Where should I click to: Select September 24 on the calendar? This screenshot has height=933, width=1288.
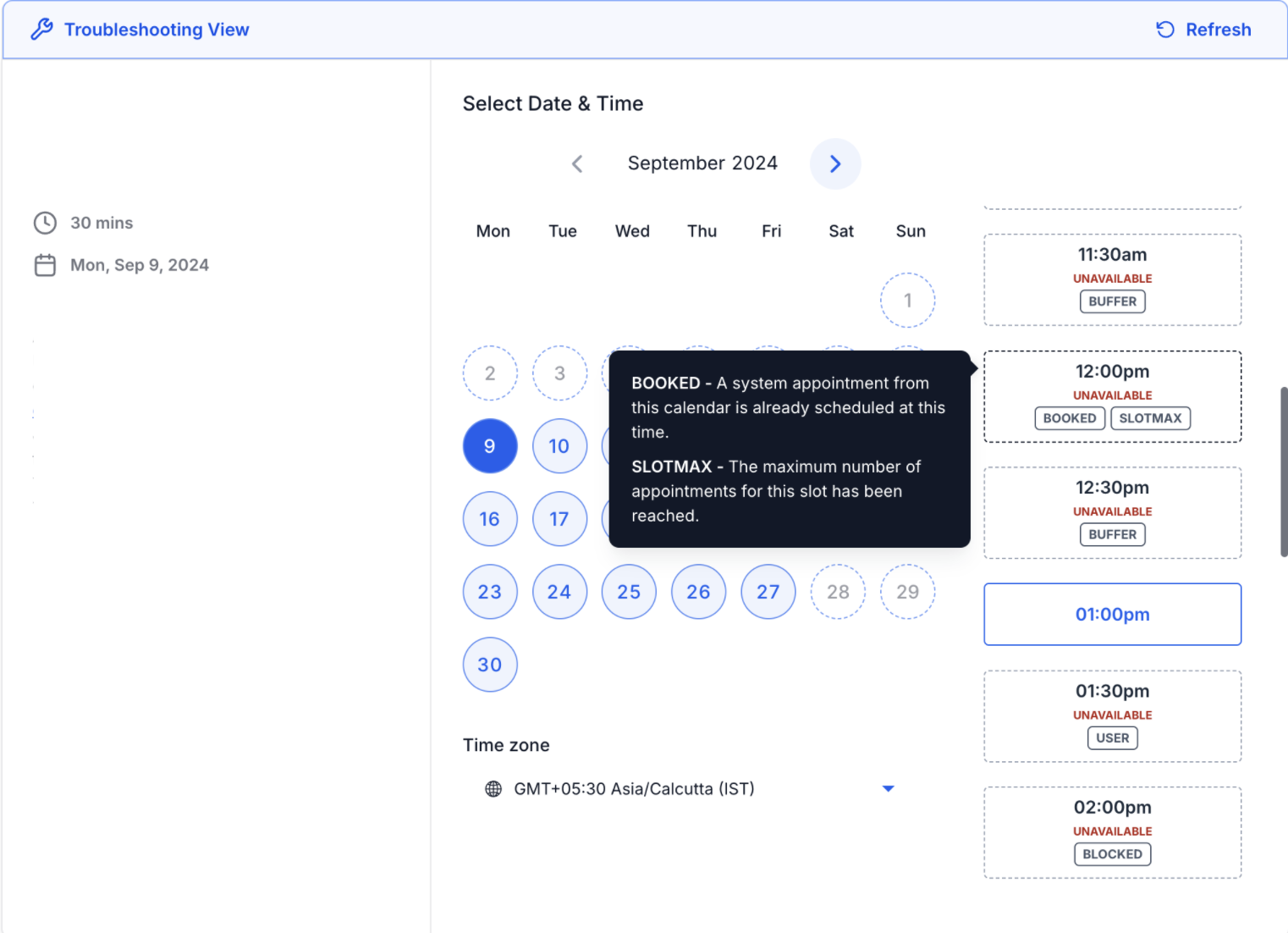pos(559,592)
